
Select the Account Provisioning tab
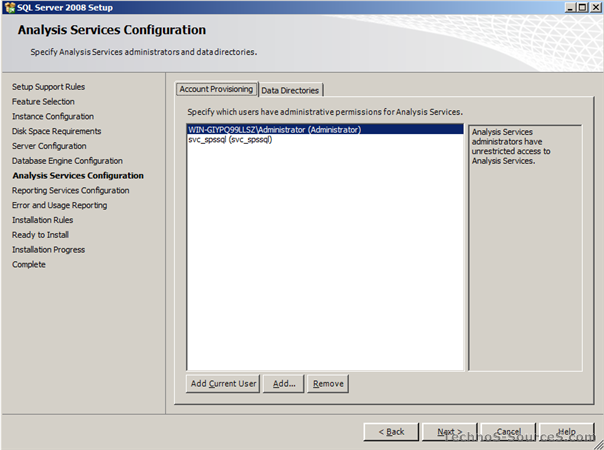tap(216, 89)
